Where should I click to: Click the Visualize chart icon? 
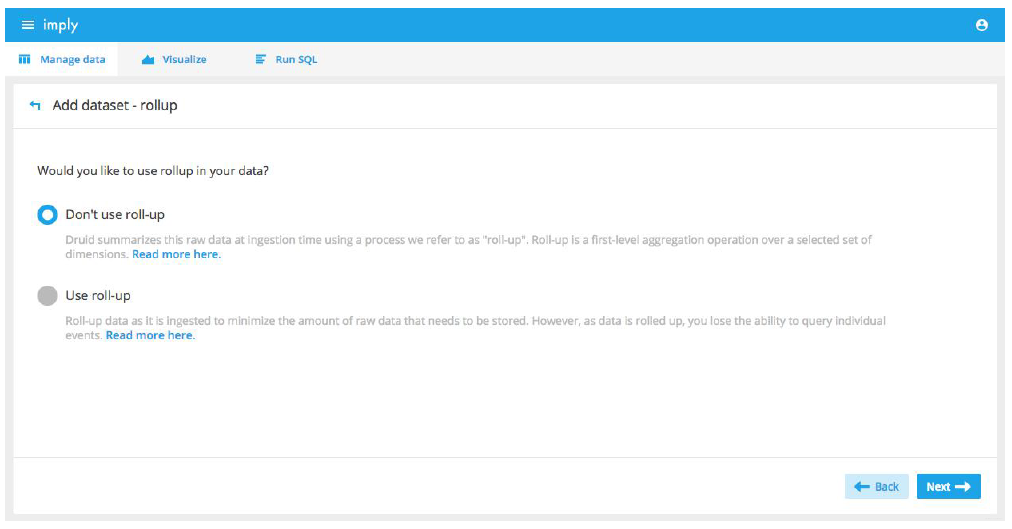coord(148,60)
